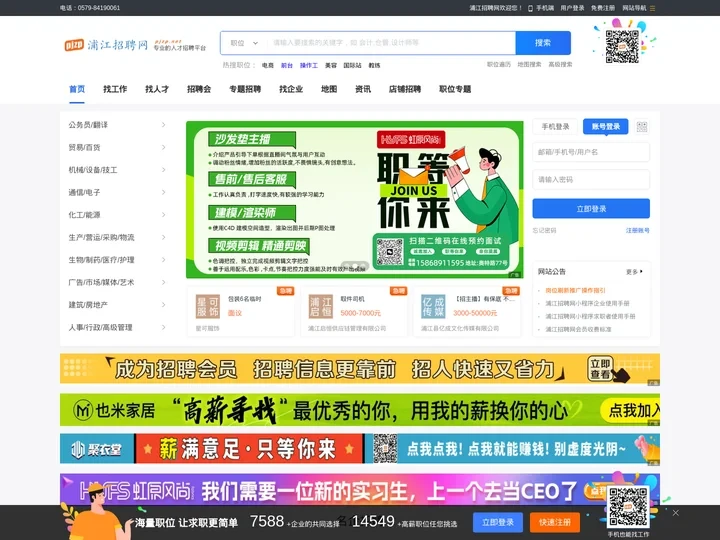Click the 虹原风尚 intern recruitment banner

click(x=360, y=489)
